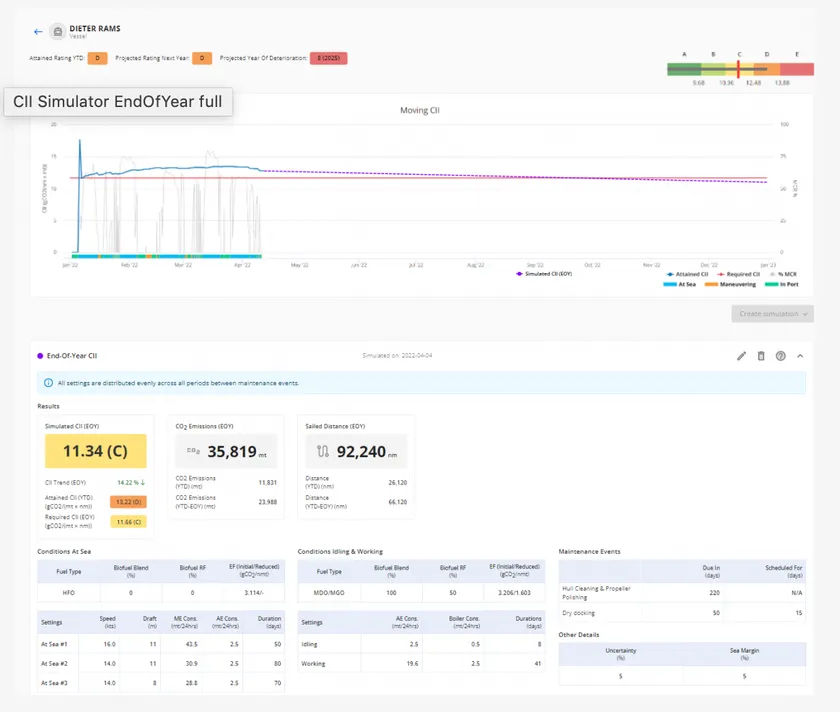Click the back arrow next to DIETER RAMS
The height and width of the screenshot is (712, 840).
[38, 32]
